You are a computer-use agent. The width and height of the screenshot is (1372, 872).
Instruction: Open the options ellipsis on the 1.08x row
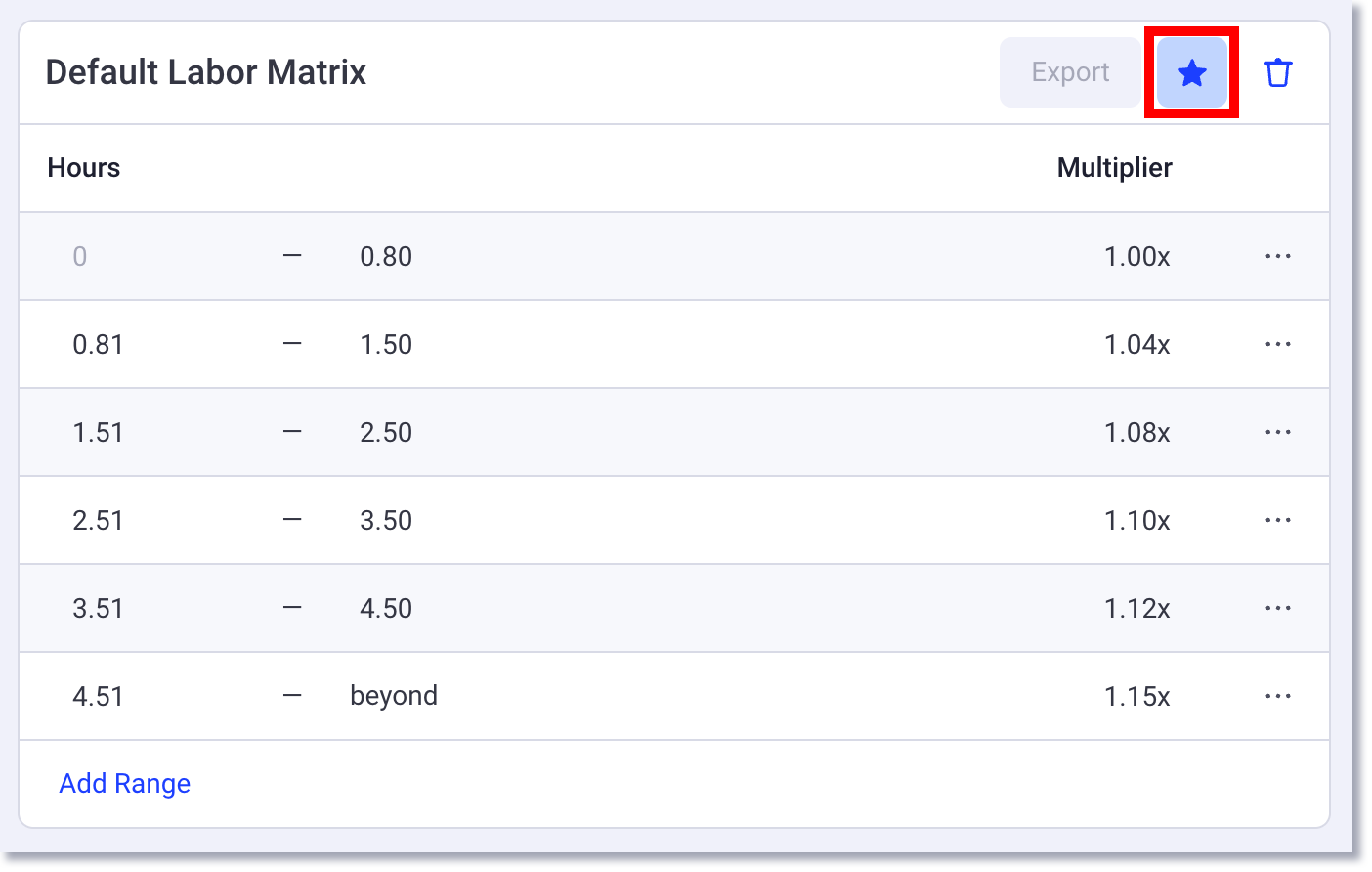pos(1278,432)
